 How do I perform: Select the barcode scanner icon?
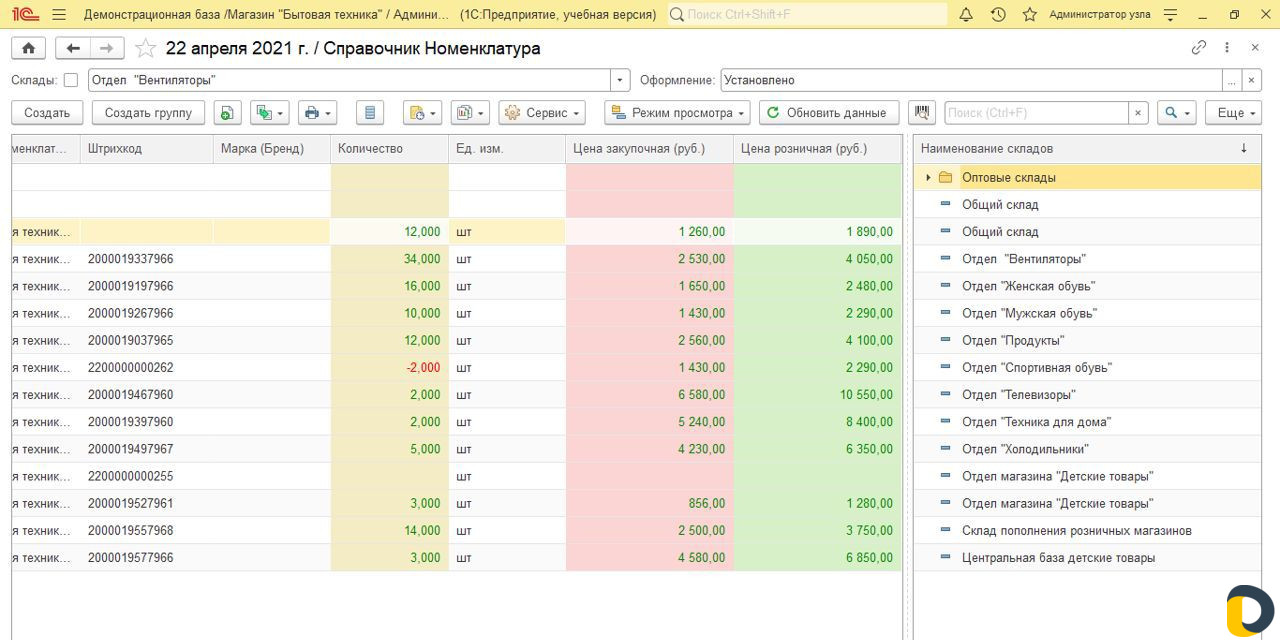(x=921, y=112)
